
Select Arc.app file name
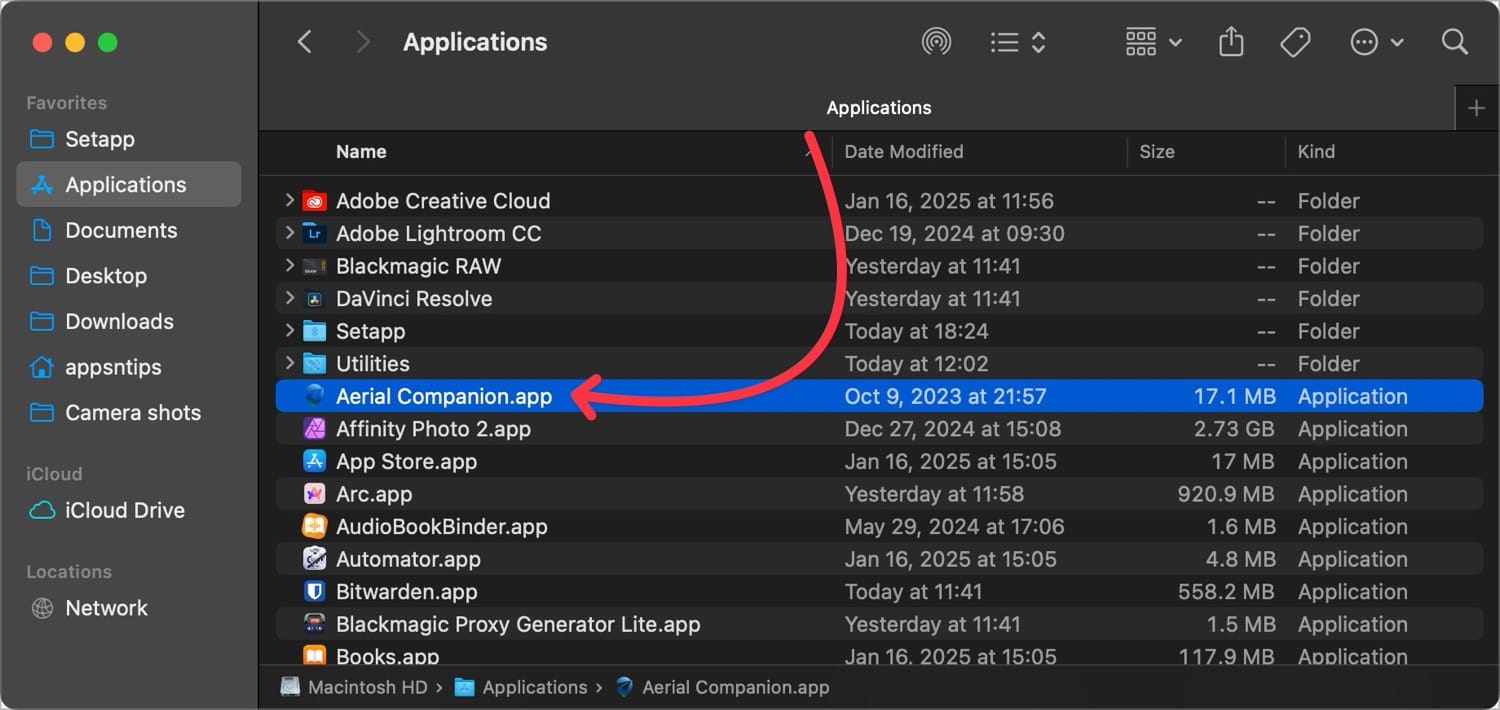click(x=374, y=494)
